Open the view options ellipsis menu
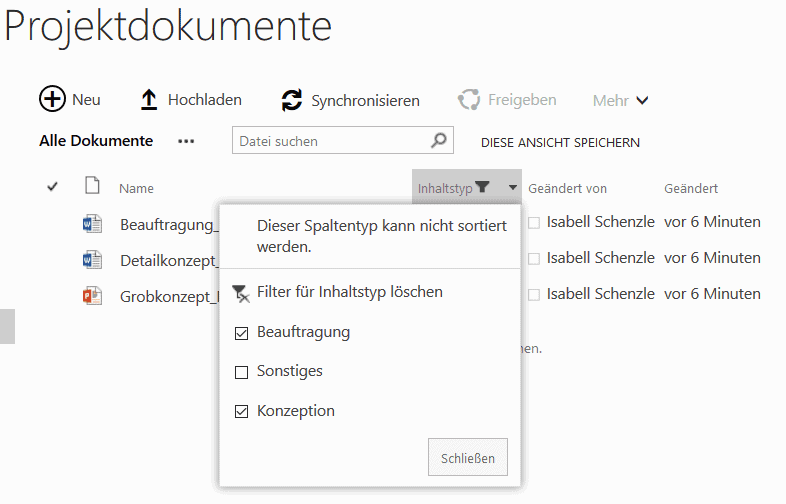The width and height of the screenshot is (786, 504). point(186,141)
